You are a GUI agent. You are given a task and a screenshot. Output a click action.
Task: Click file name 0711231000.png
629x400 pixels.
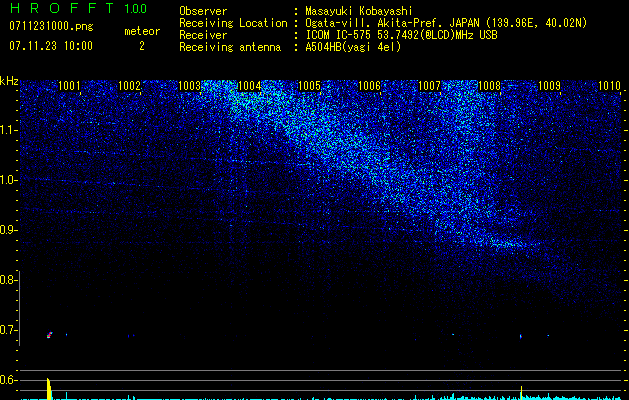(x=51, y=27)
